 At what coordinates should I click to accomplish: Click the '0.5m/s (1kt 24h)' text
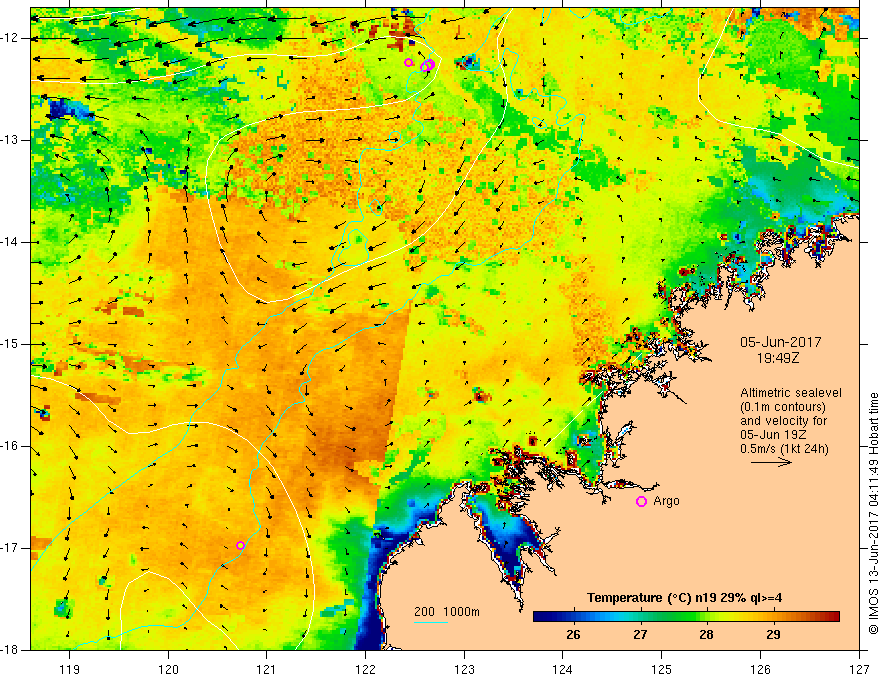click(x=784, y=449)
